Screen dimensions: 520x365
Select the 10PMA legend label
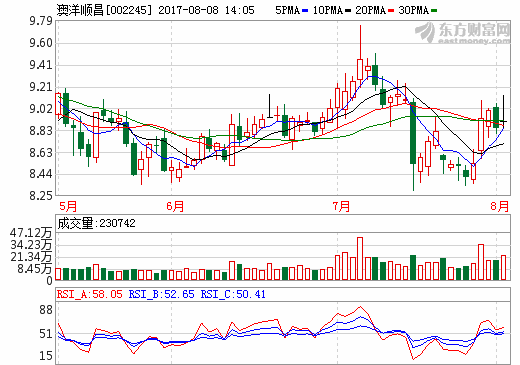328,10
